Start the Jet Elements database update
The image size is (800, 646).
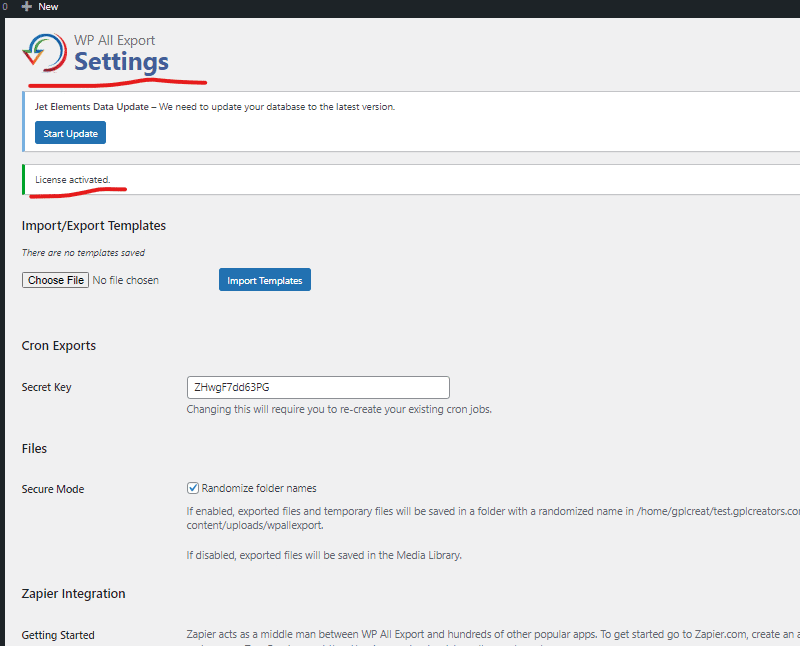[x=70, y=133]
